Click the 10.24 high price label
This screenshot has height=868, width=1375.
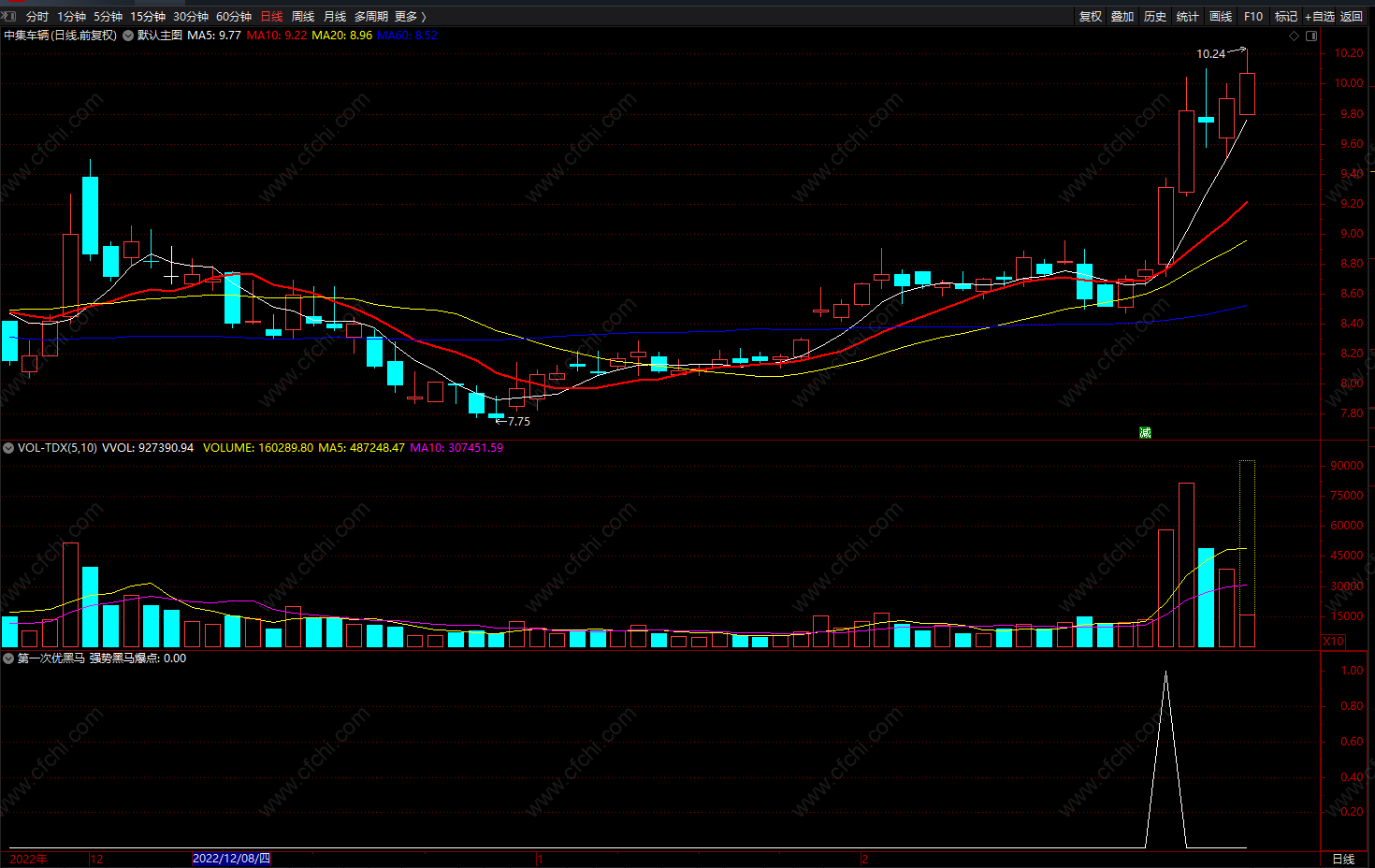click(x=1210, y=54)
